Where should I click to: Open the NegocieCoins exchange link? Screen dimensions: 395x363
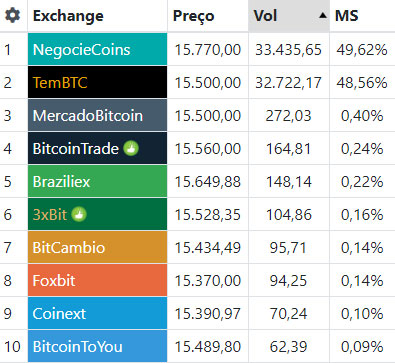click(x=81, y=50)
